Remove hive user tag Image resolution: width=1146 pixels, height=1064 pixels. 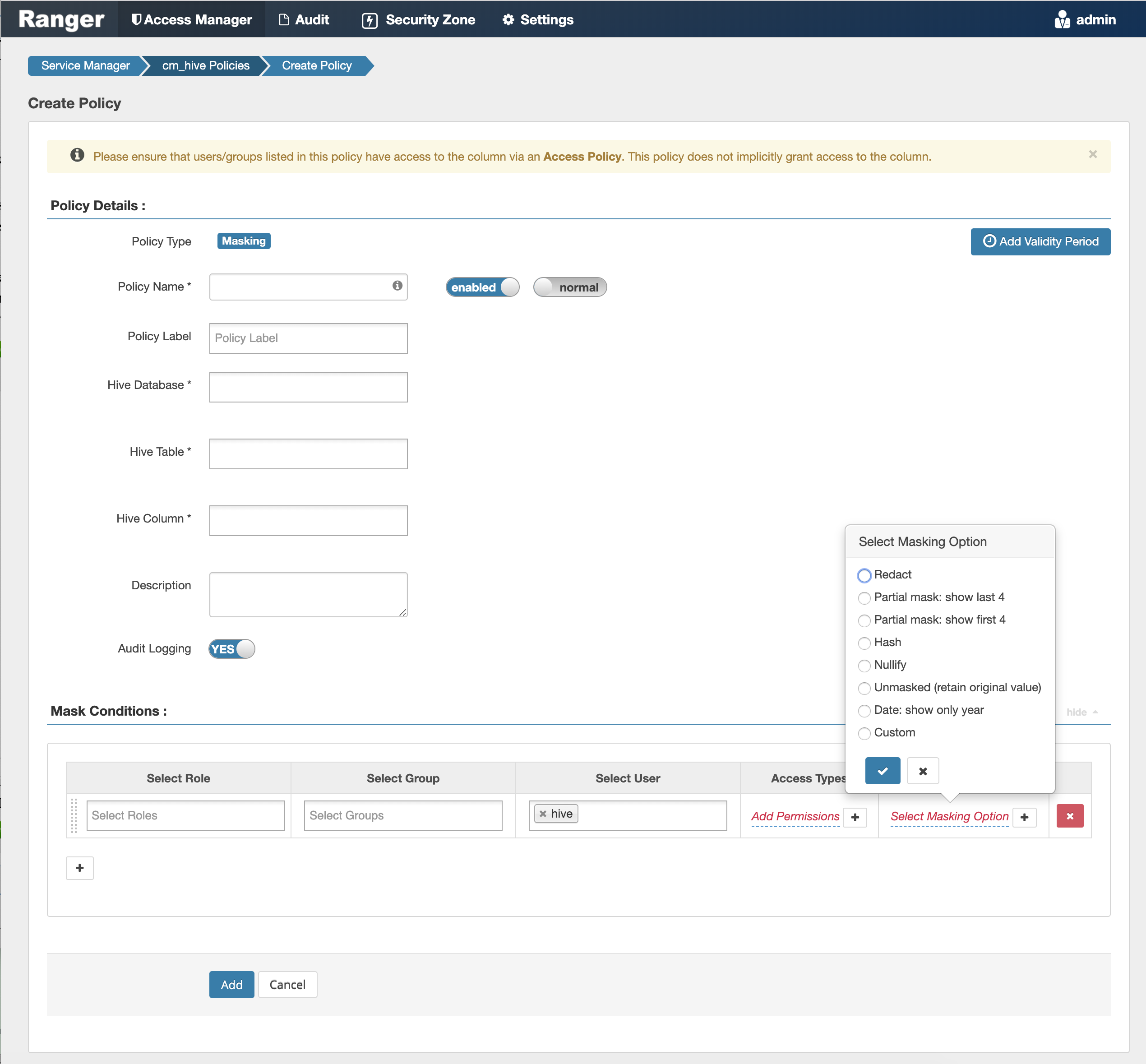(x=542, y=814)
